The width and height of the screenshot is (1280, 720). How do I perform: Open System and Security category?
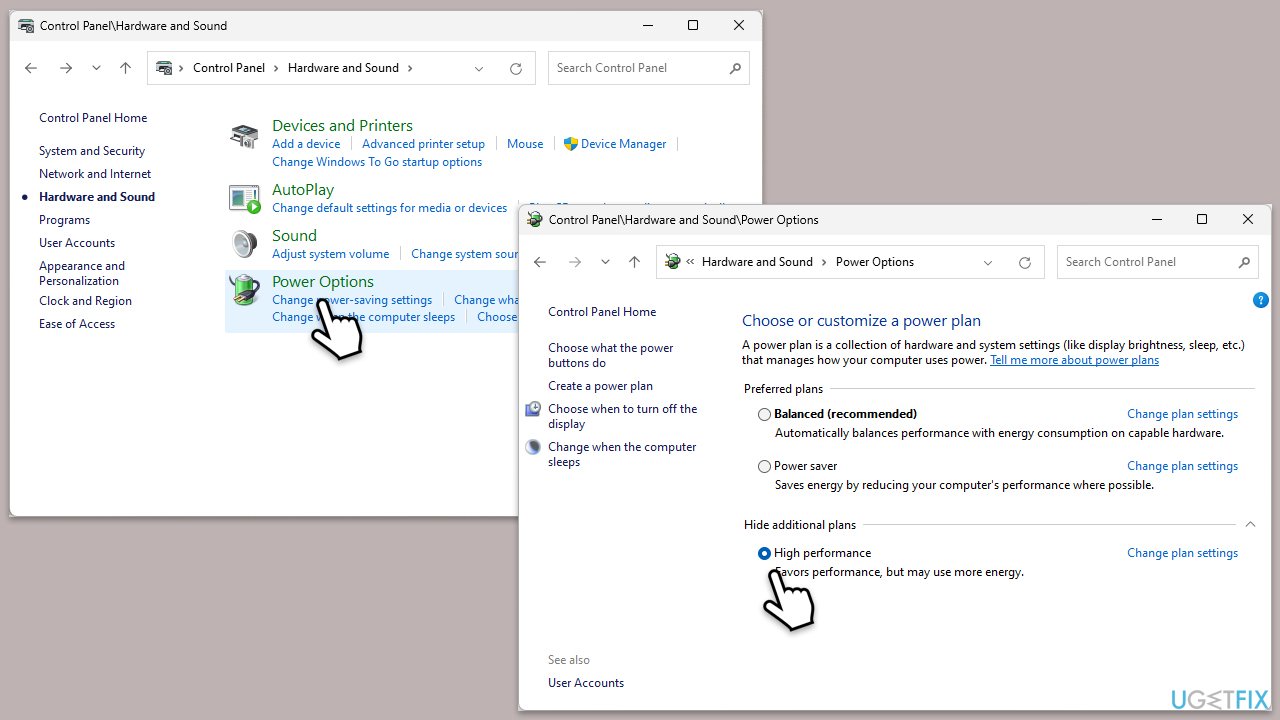pyautogui.click(x=92, y=151)
